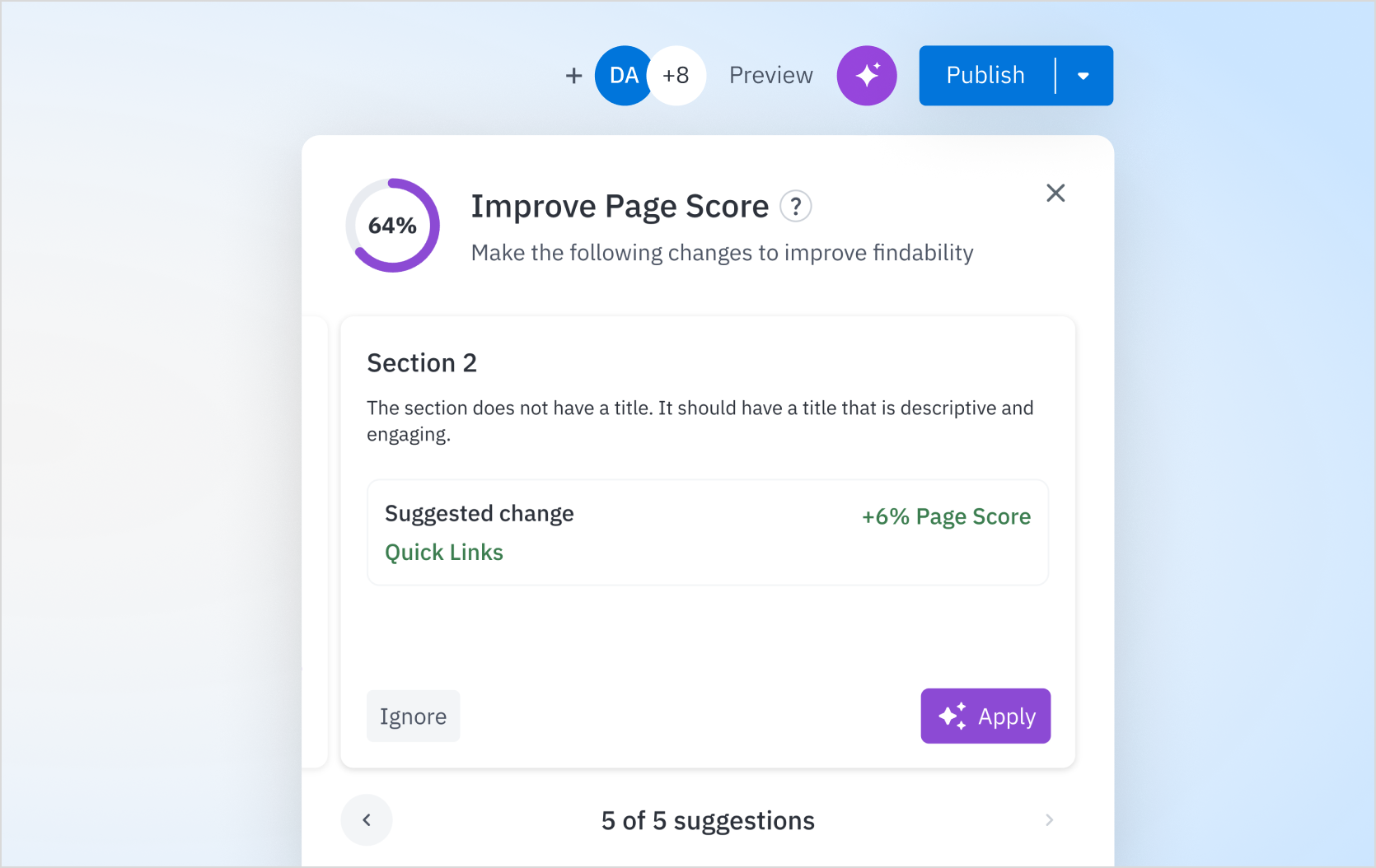Click the 5 of 5 suggestions counter
The width and height of the screenshot is (1376, 868).
click(708, 821)
